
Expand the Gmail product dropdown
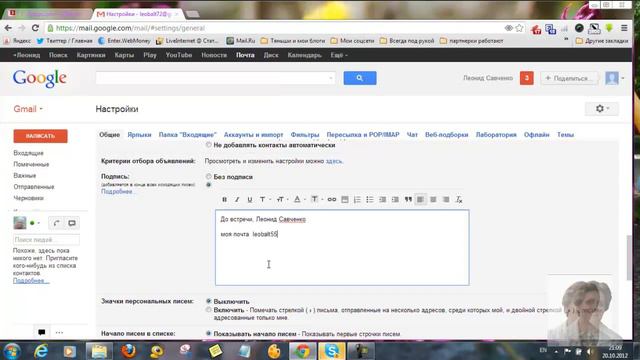pos(28,109)
